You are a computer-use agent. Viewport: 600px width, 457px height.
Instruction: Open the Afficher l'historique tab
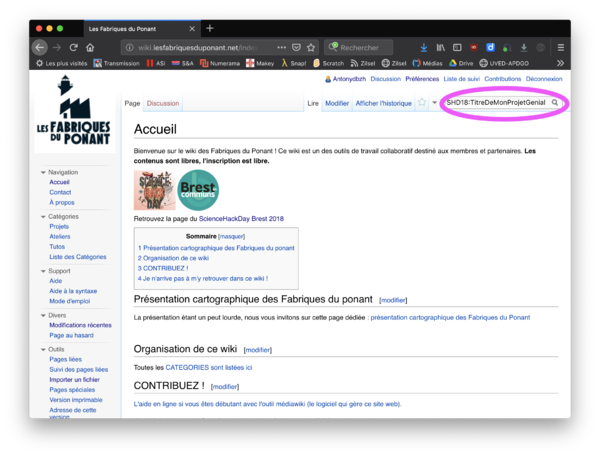[x=383, y=103]
